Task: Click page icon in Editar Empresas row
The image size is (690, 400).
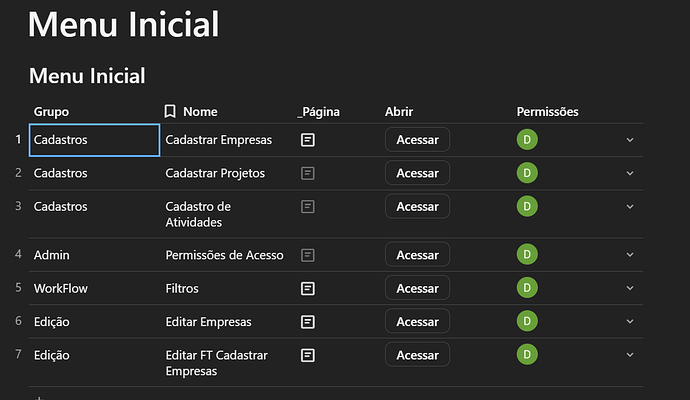Action: (x=308, y=322)
